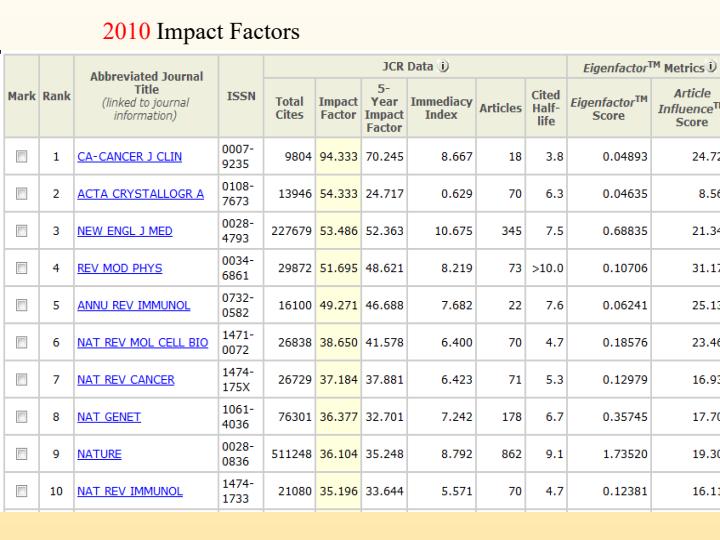
Task: Click the Impact Factor column header
Action: pos(338,108)
